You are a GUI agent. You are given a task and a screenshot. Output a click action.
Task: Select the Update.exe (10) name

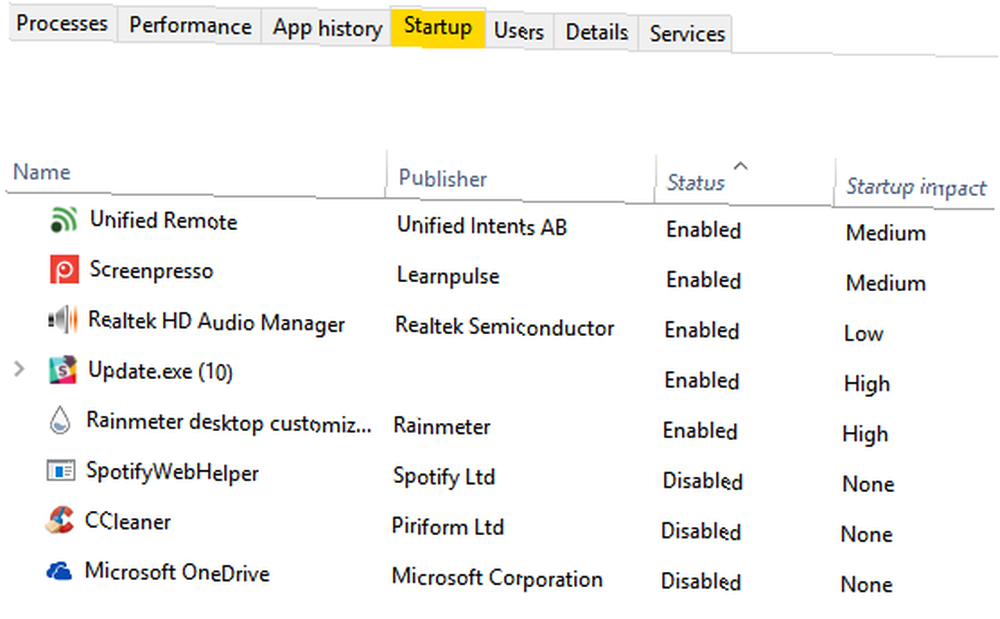(x=160, y=371)
